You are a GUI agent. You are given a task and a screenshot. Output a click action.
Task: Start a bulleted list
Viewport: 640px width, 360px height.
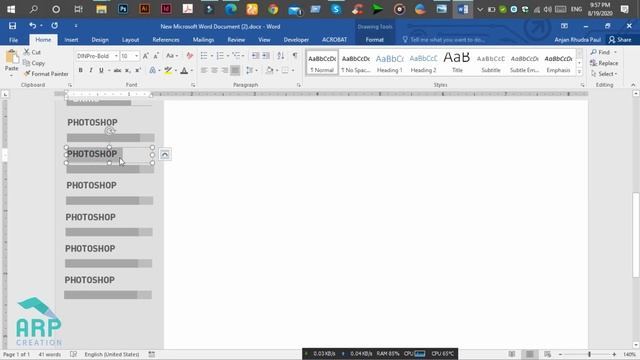204,56
